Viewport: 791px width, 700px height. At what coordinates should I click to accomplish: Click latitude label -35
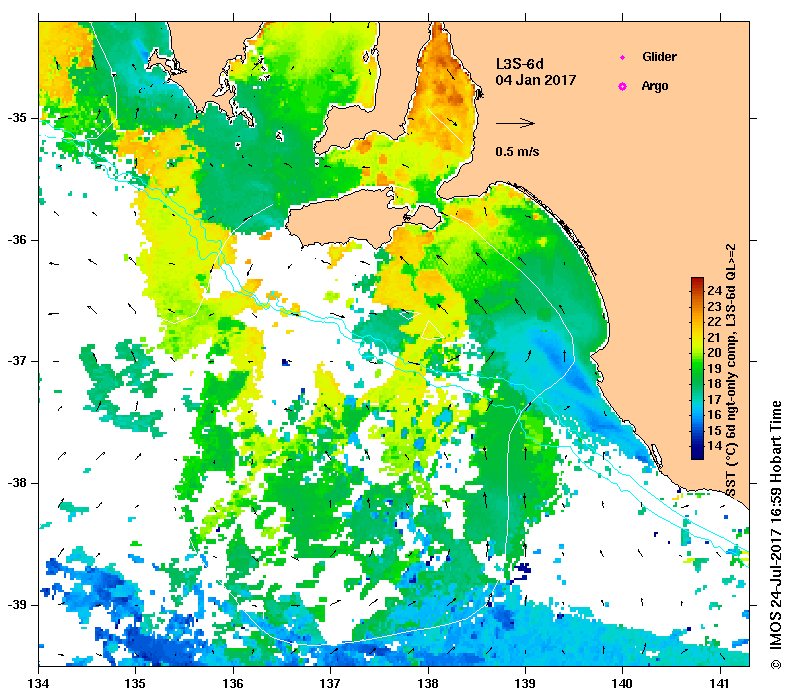[16, 118]
